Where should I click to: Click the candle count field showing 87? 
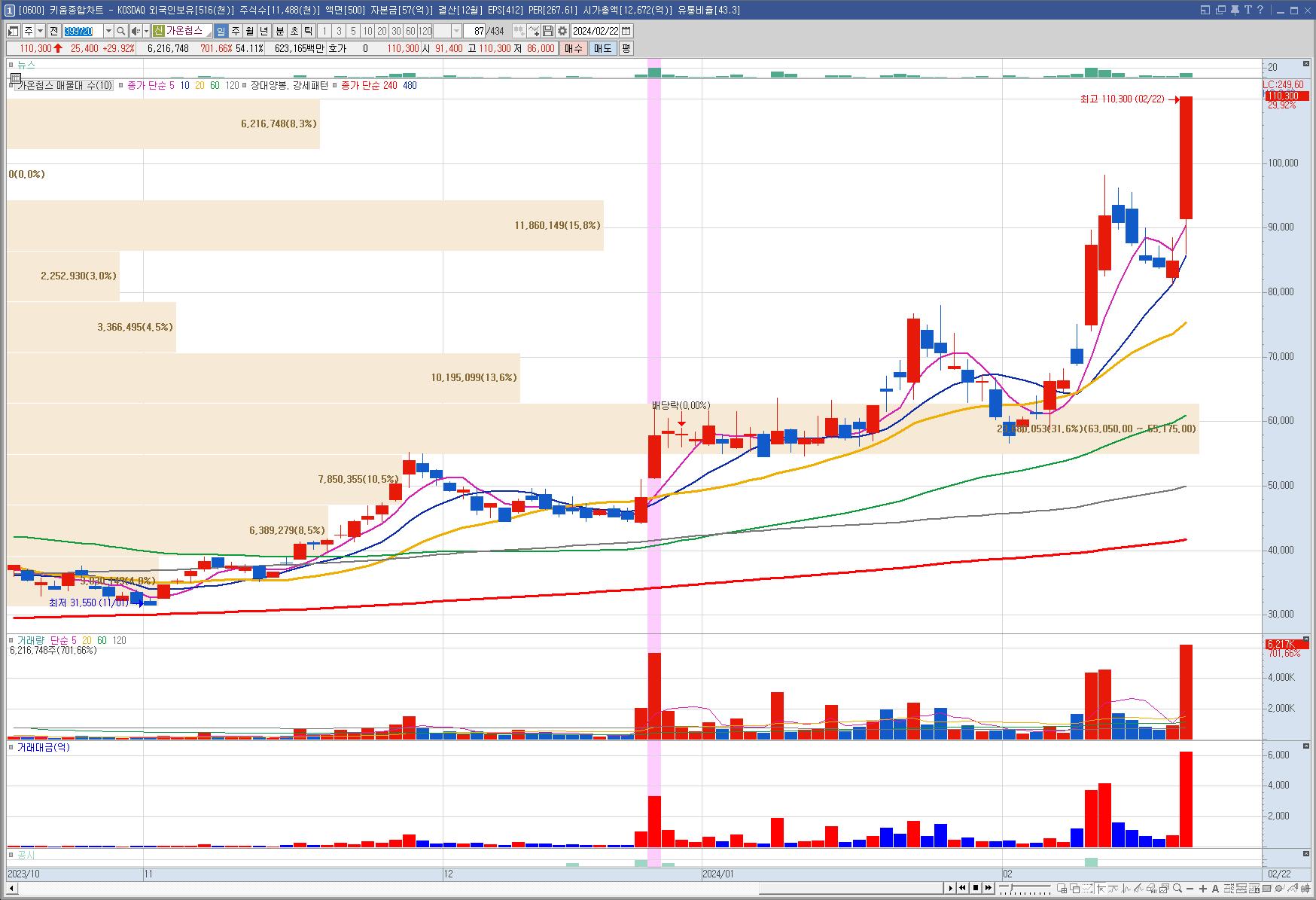474,31
